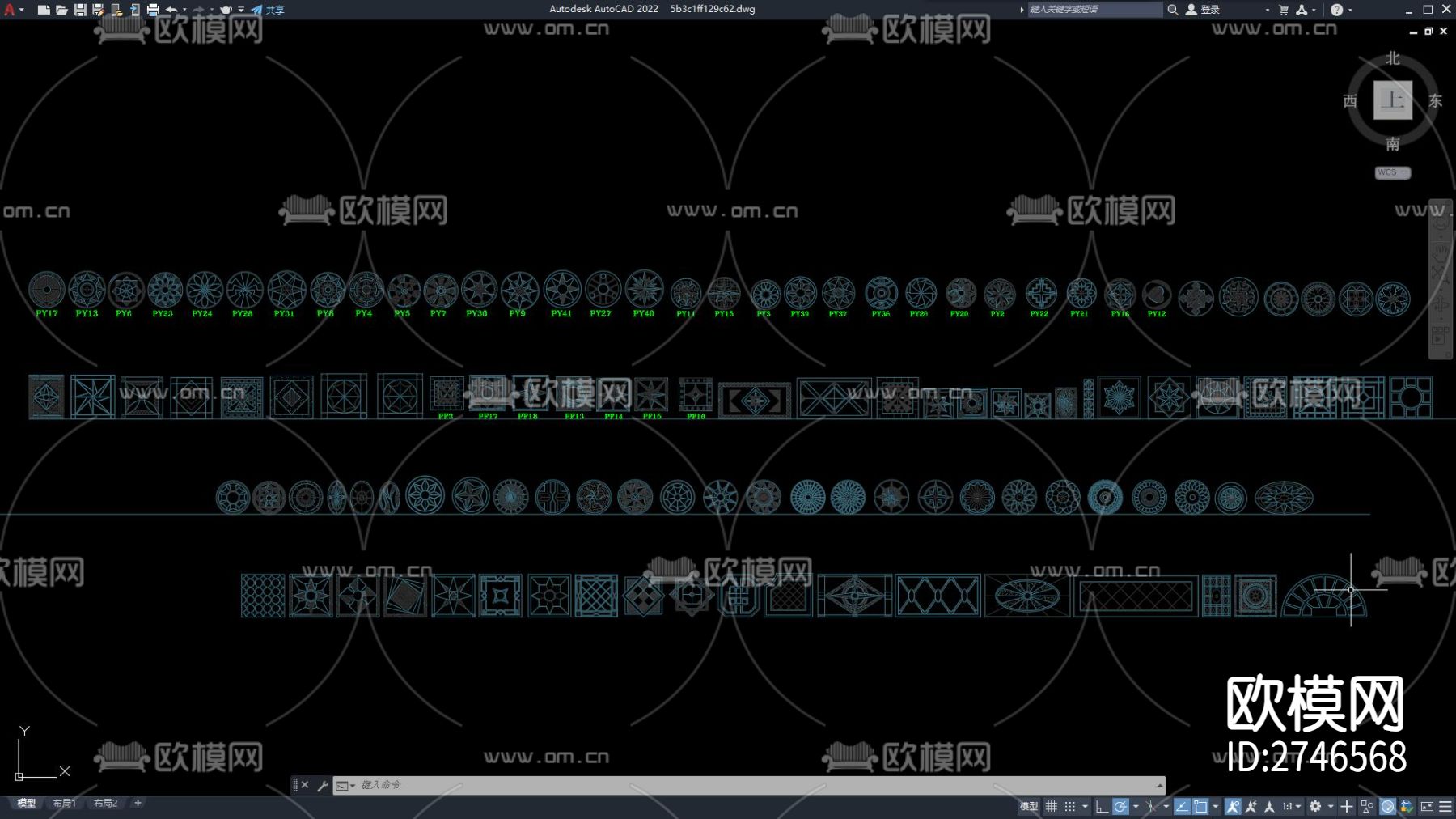This screenshot has width=1456, height=819.
Task: Toggle object snap tracking
Action: [1182, 806]
